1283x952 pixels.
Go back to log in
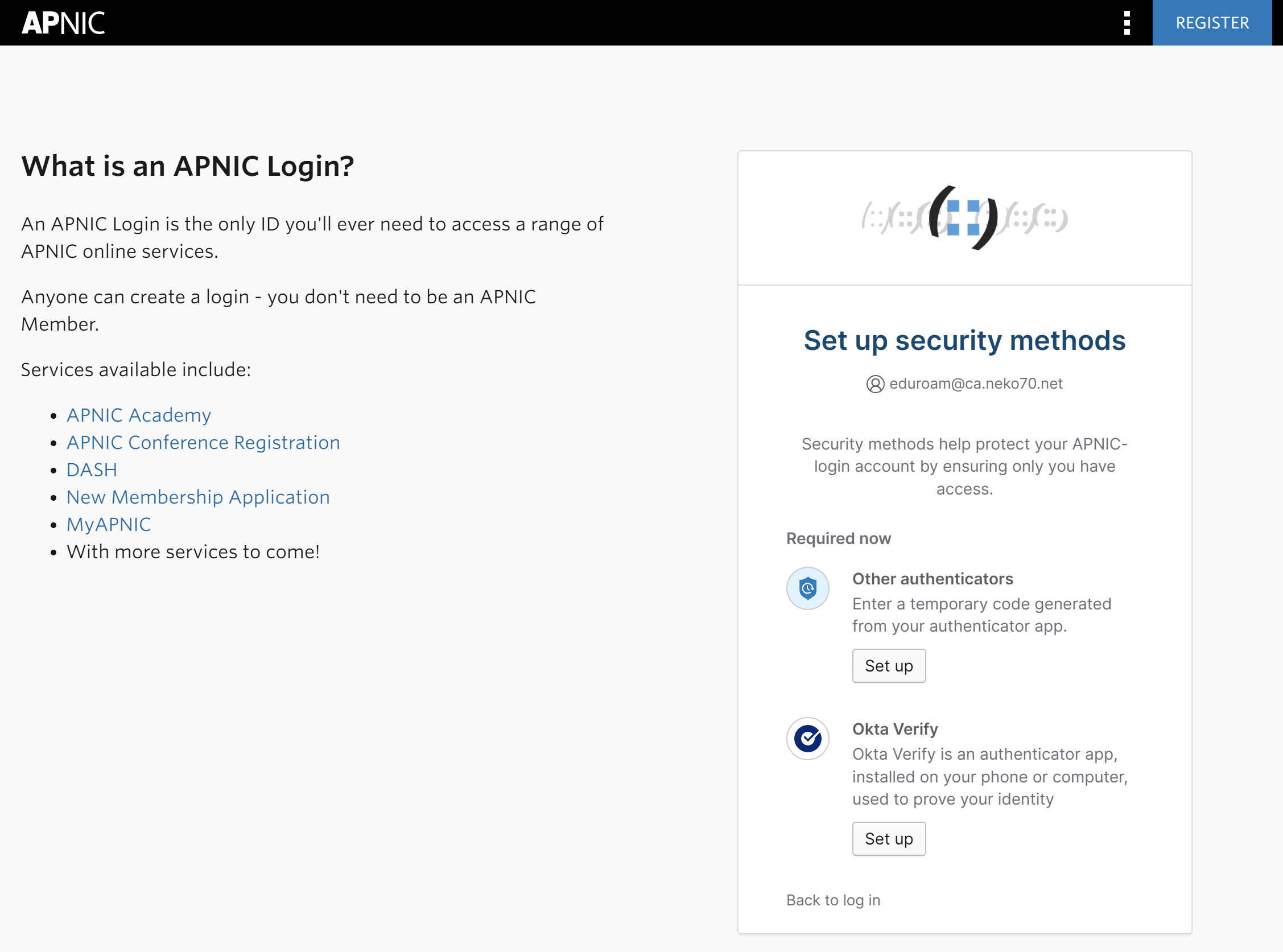832,900
